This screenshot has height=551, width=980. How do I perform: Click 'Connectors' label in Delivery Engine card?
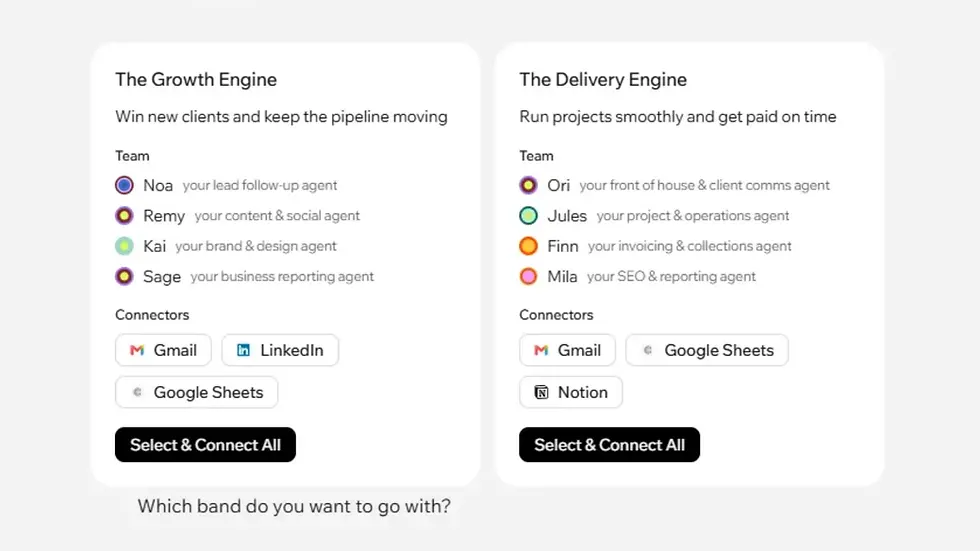point(556,315)
